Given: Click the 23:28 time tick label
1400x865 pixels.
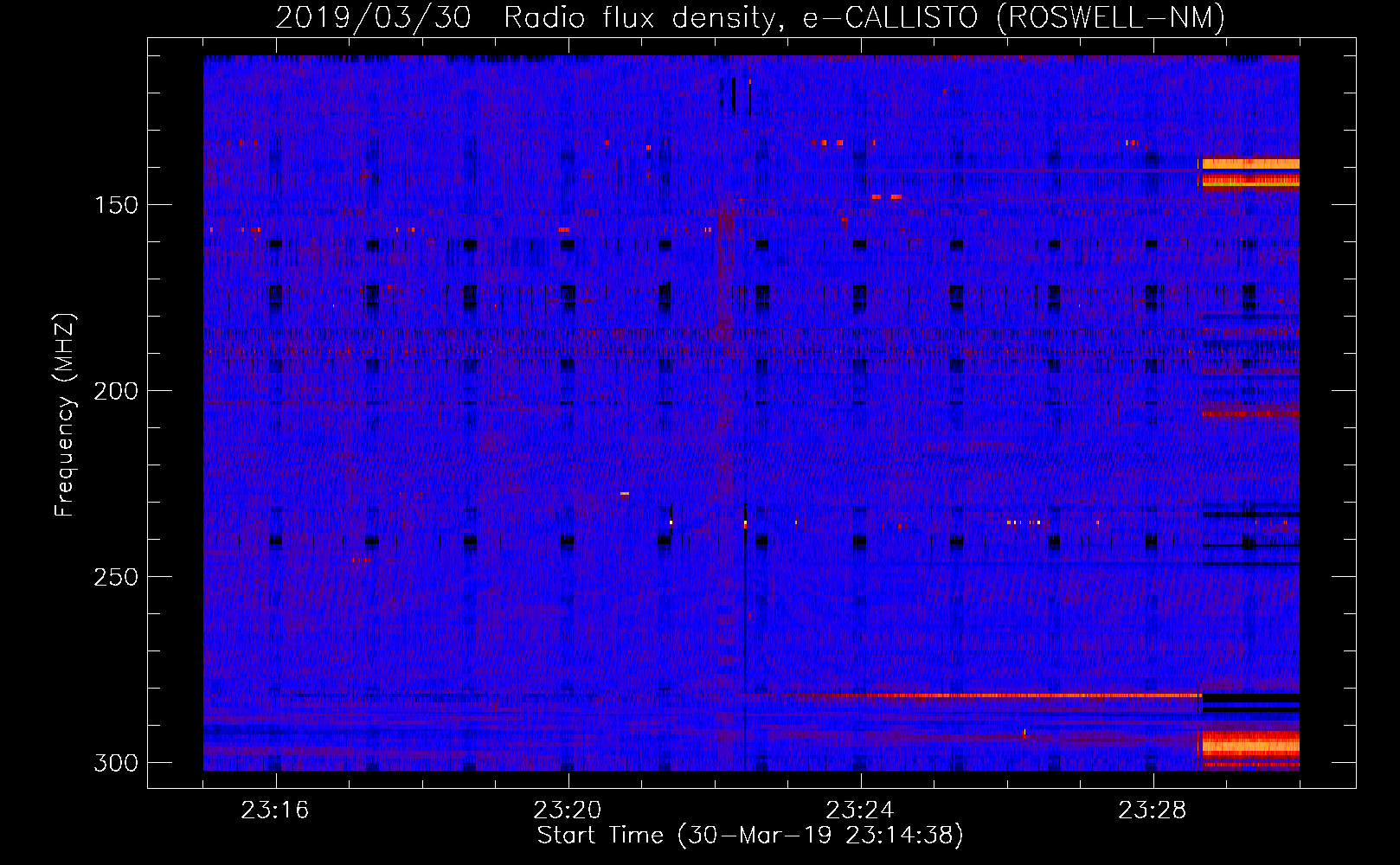Looking at the screenshot, I should point(1153,811).
